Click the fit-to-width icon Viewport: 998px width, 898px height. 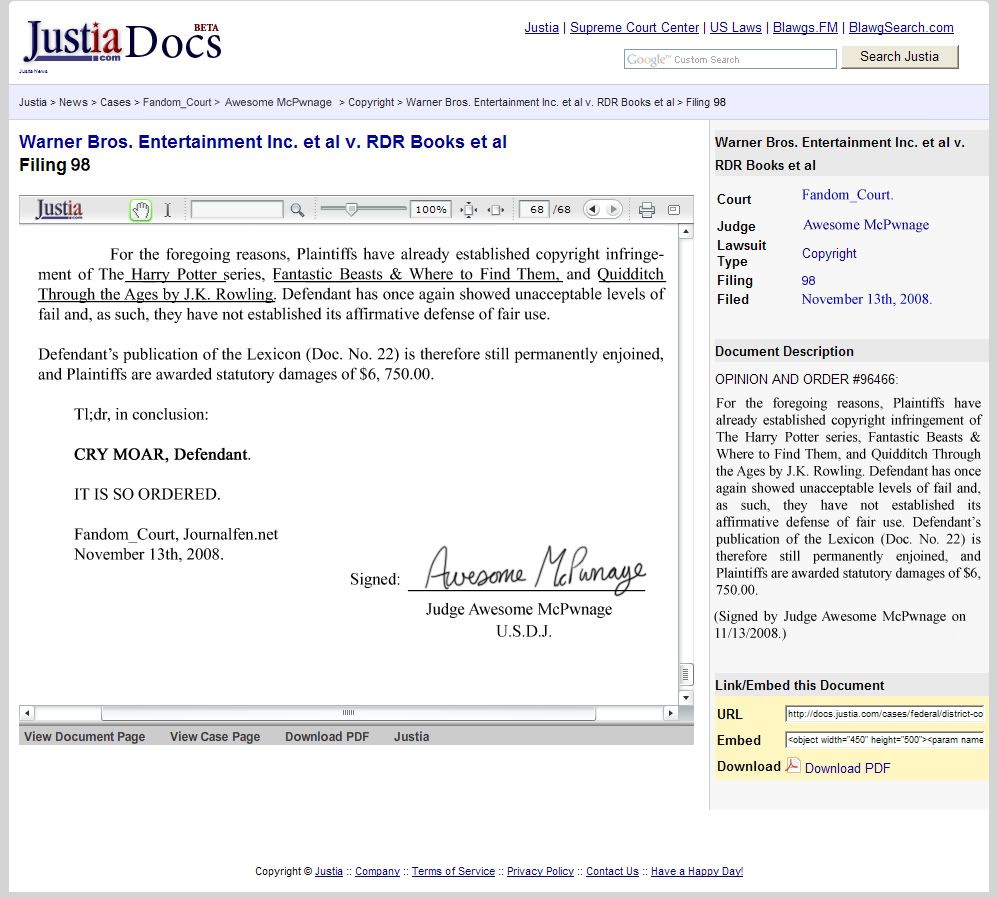(x=495, y=210)
